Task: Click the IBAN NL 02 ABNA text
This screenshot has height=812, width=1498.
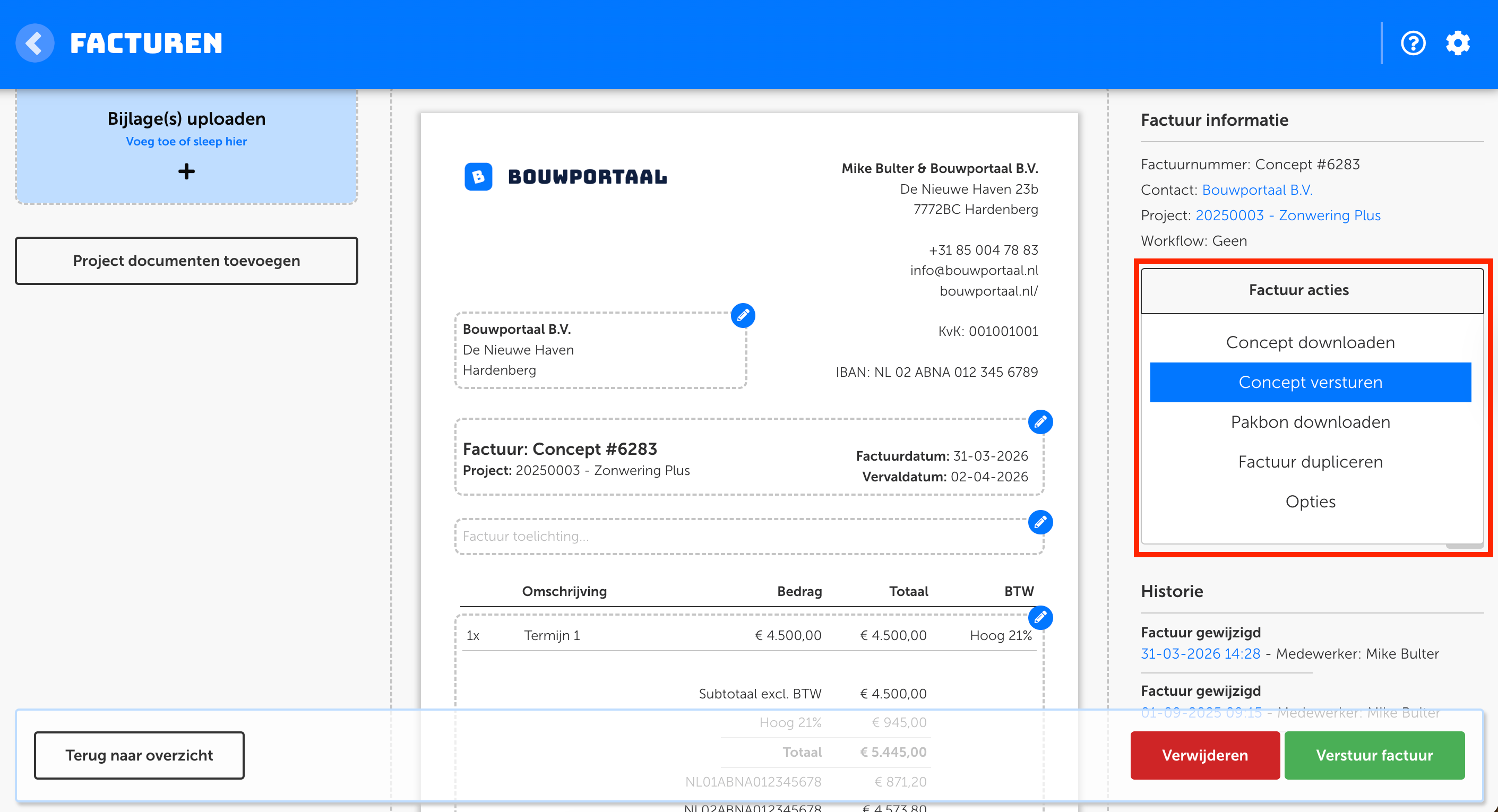Action: pyautogui.click(x=936, y=373)
